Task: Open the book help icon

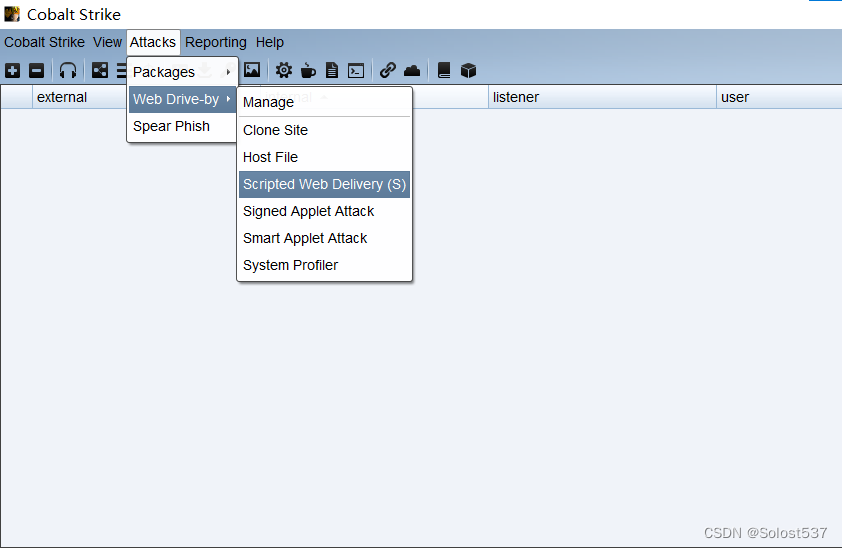Action: pos(444,70)
